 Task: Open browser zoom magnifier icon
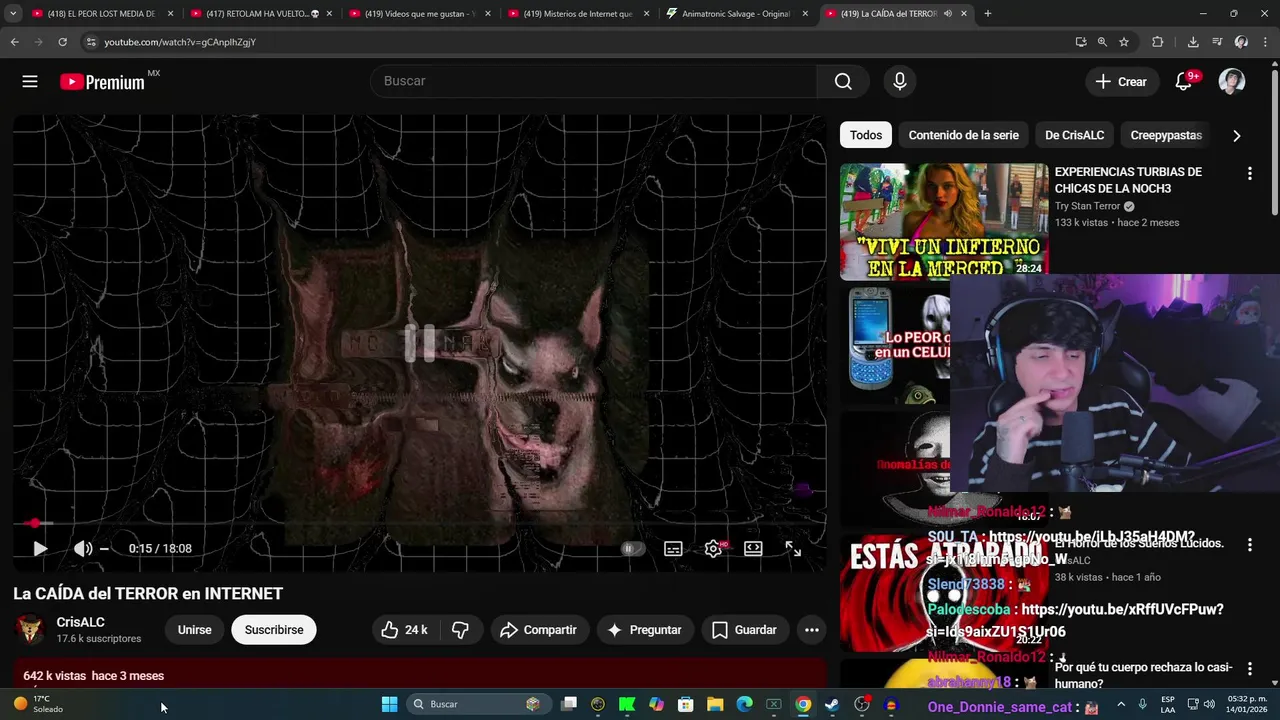(1102, 42)
